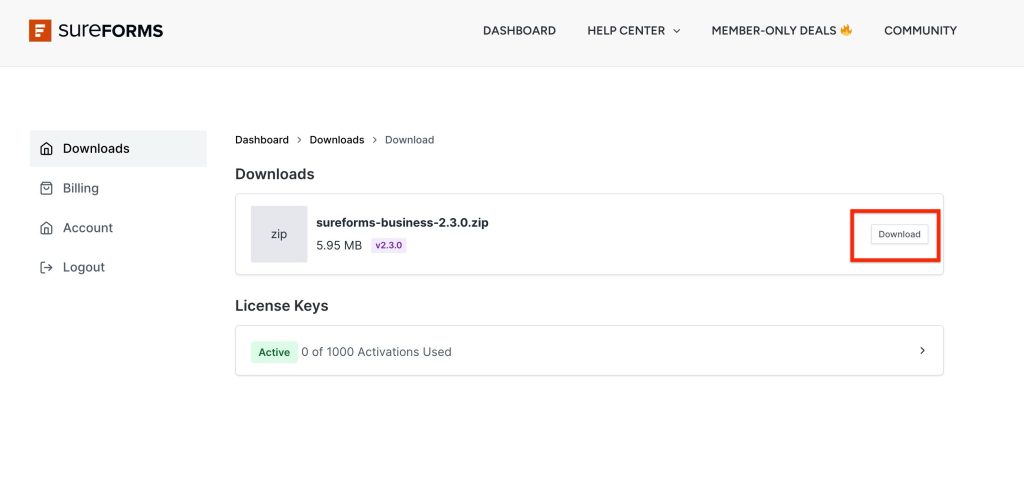
Task: Open the 0 of 1000 Activations Used row
Action: (376, 352)
